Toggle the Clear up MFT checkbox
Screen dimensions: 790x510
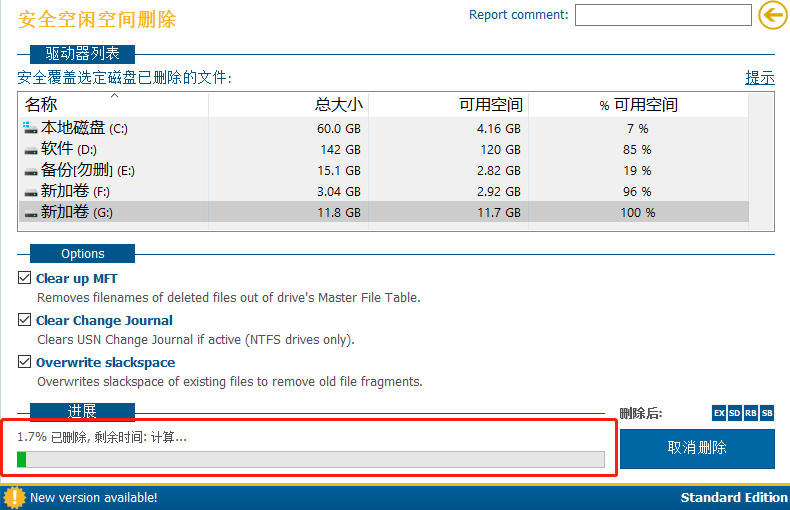click(x=24, y=278)
